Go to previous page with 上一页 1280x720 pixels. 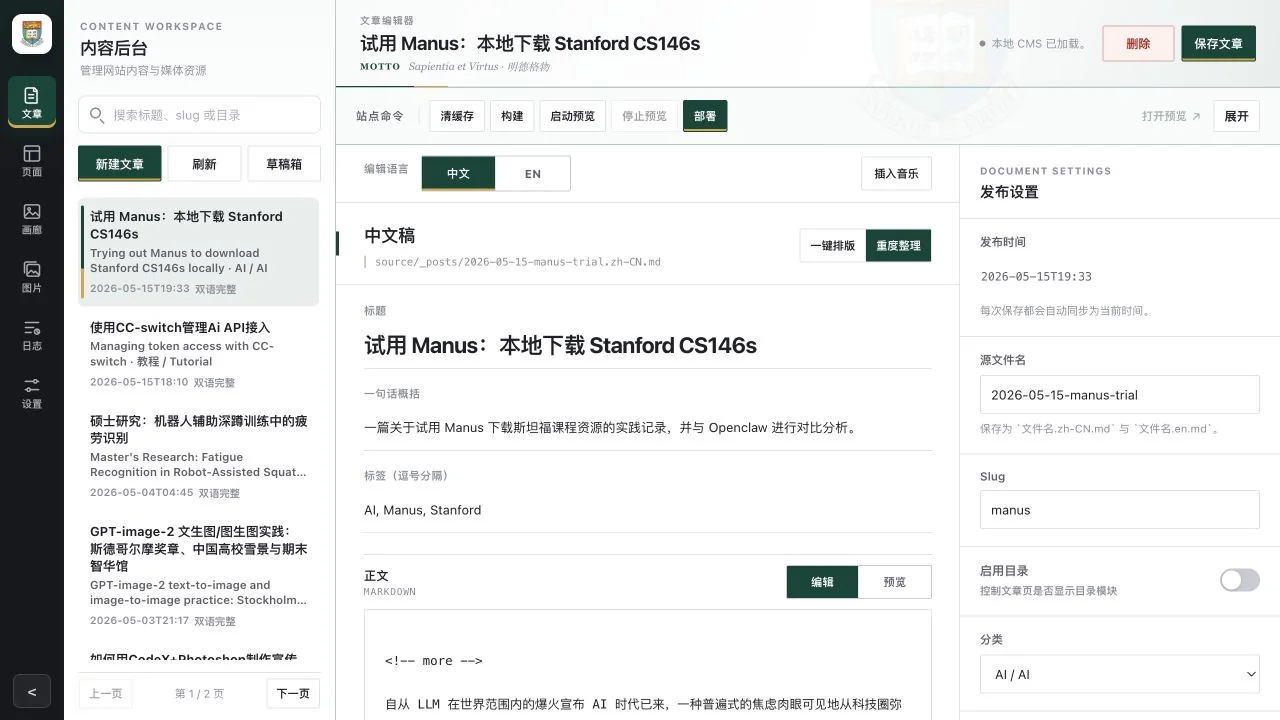click(106, 693)
